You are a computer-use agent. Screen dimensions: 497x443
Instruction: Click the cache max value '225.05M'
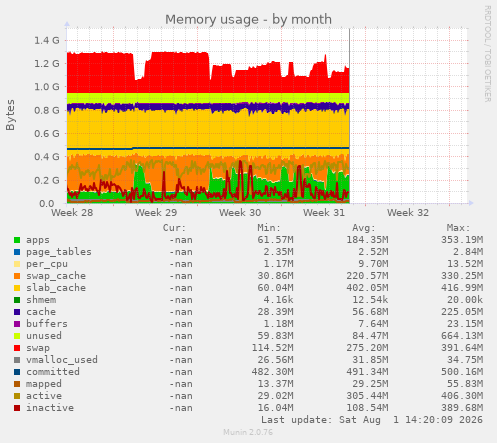462,312
